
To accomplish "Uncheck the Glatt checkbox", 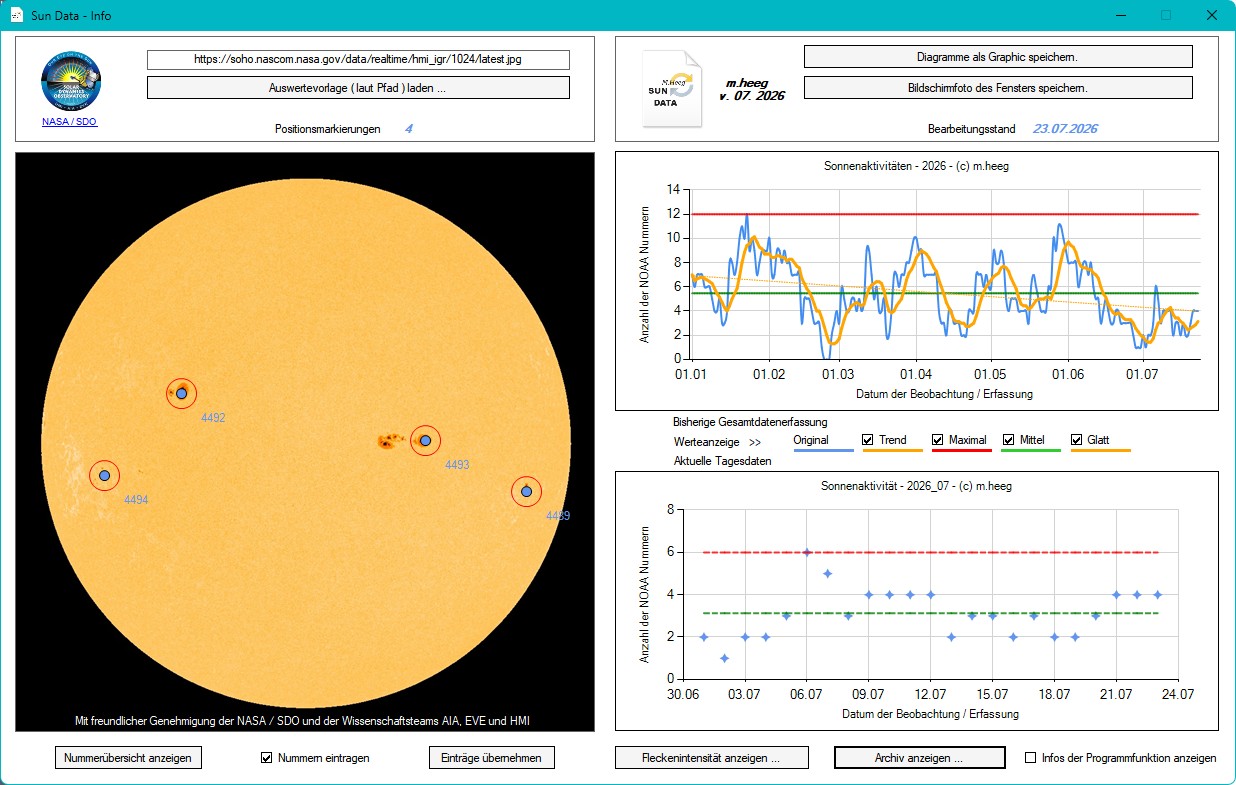I will [x=1077, y=440].
